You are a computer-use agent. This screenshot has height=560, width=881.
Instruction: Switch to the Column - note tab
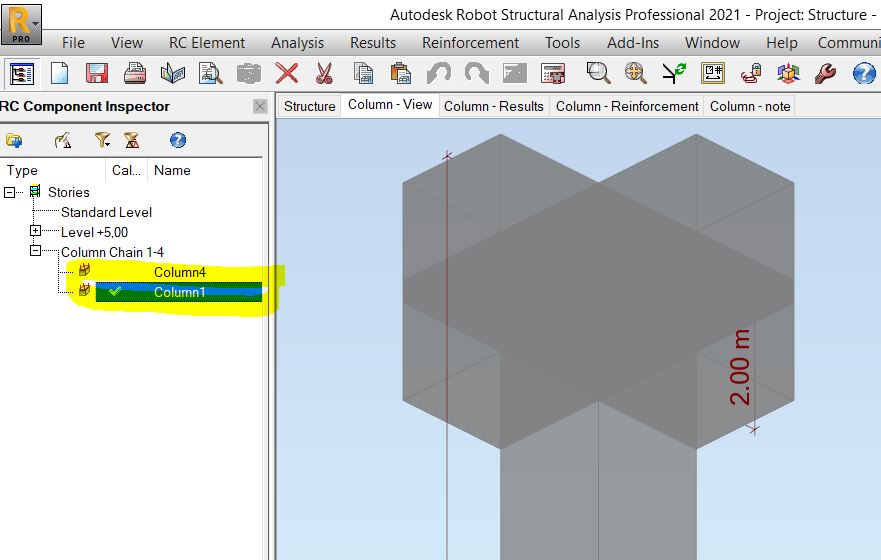pos(750,106)
